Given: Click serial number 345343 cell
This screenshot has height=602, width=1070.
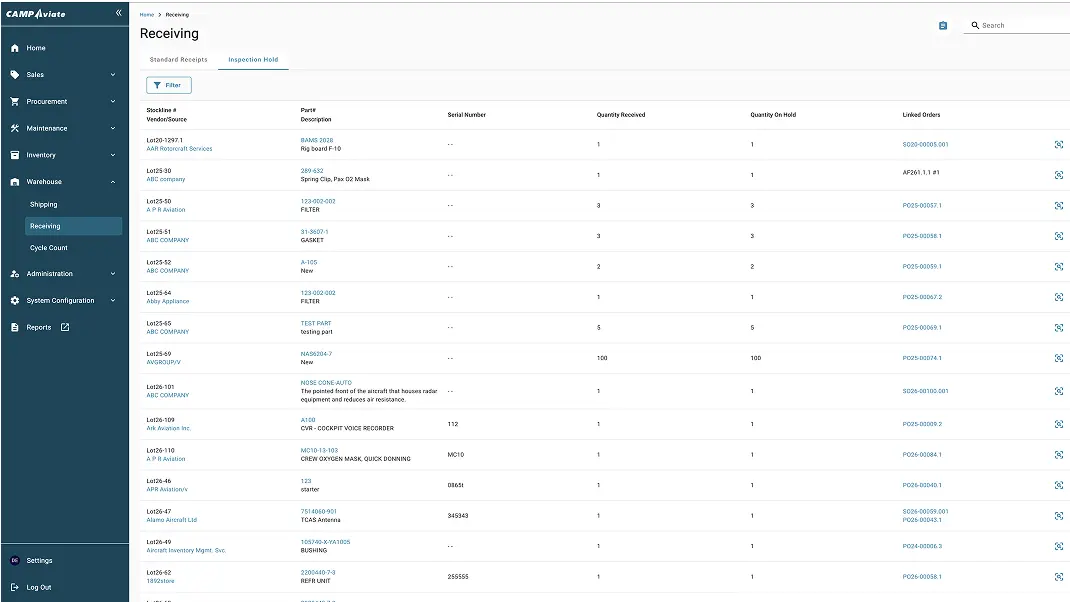Looking at the screenshot, I should point(458,516).
